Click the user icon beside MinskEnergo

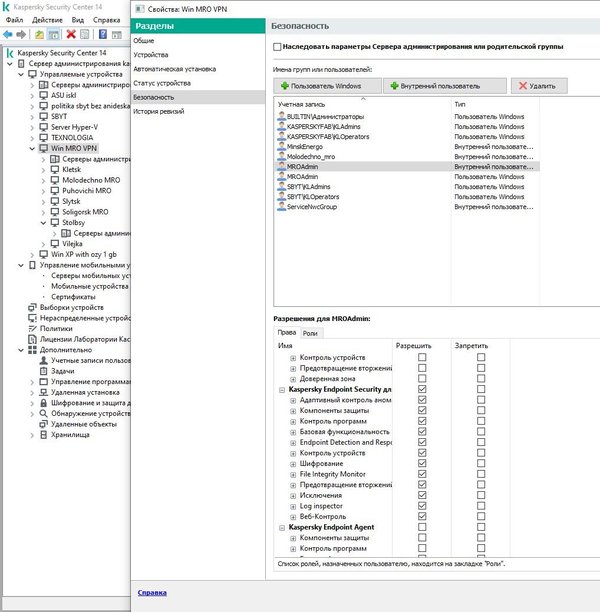281,146
